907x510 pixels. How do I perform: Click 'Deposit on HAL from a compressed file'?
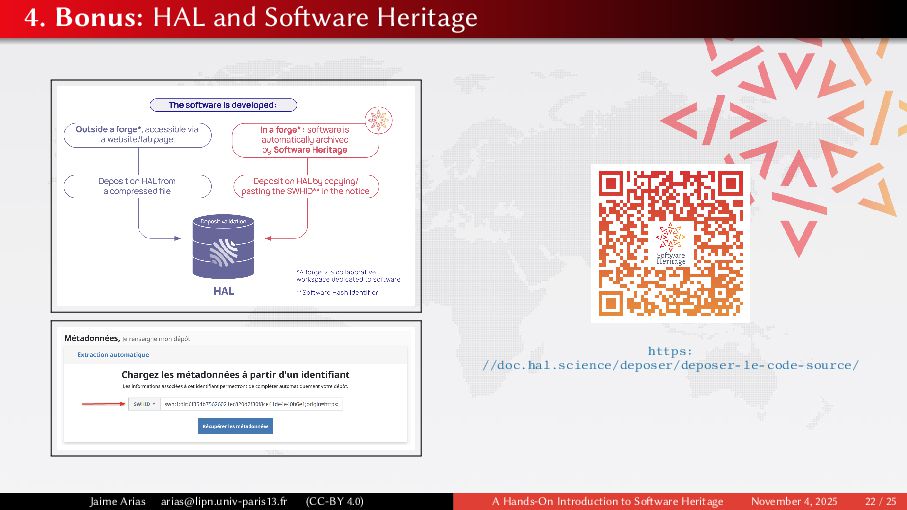point(138,186)
